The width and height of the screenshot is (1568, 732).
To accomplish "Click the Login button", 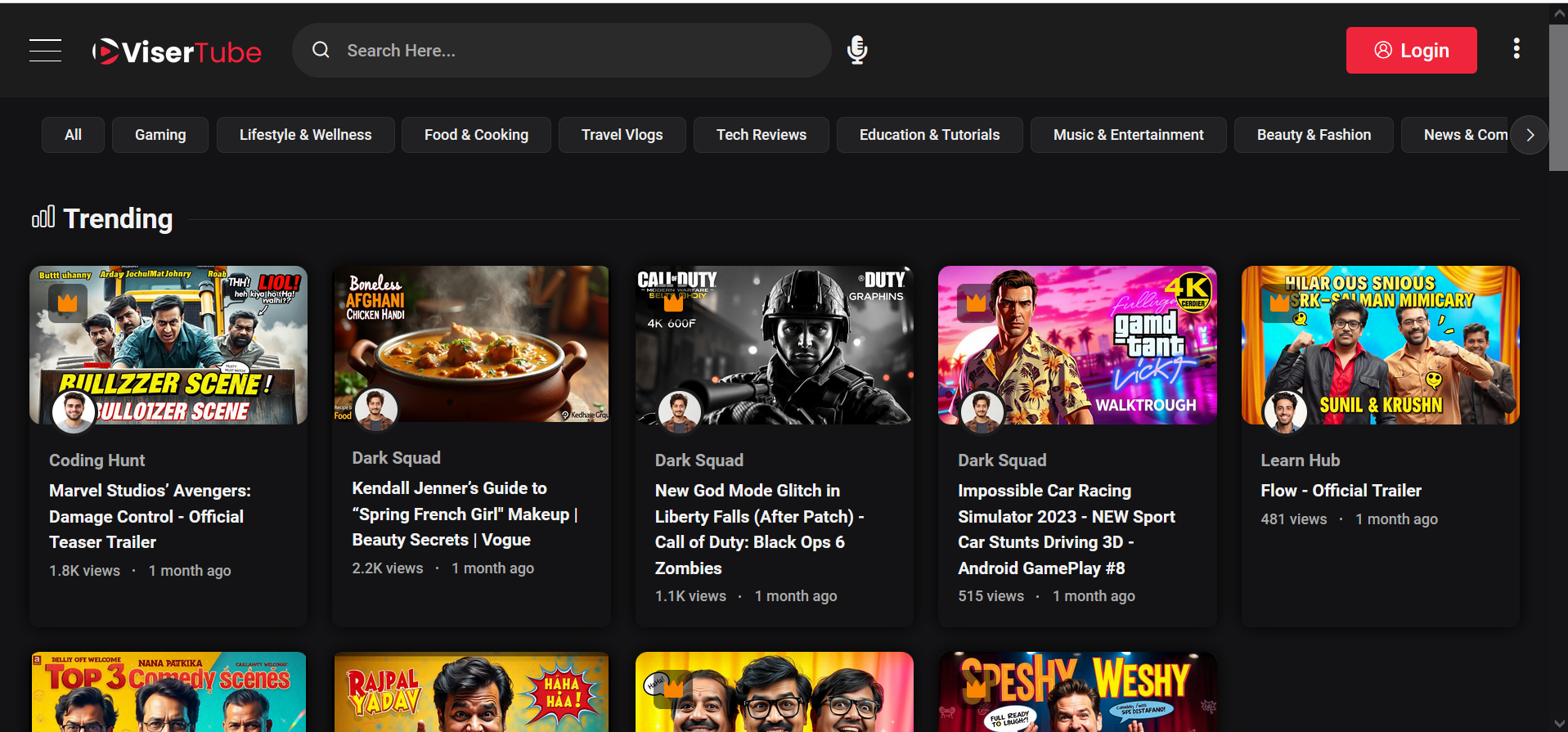I will [1411, 51].
